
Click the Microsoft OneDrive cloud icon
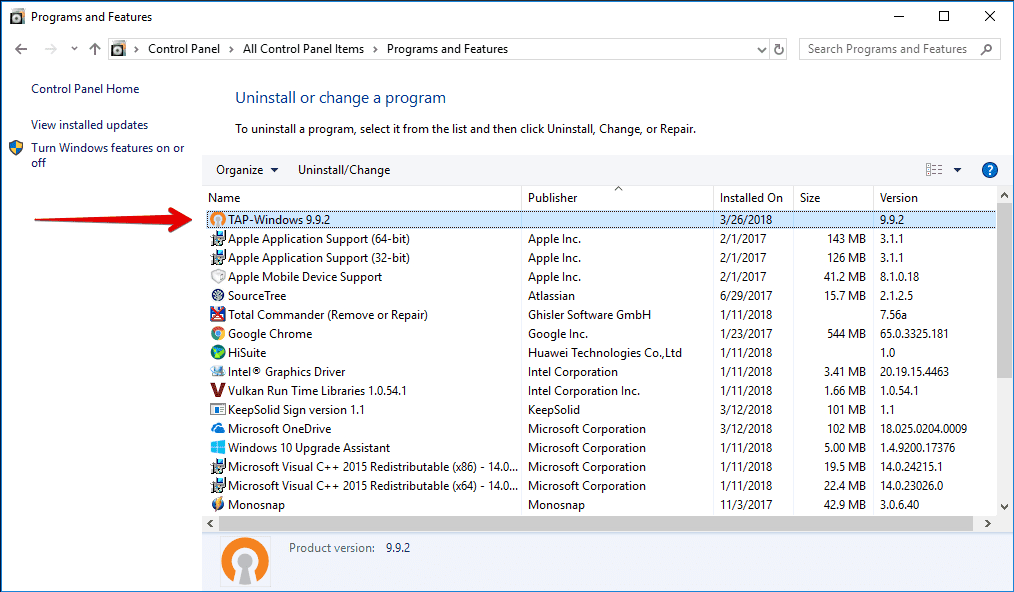click(x=217, y=428)
